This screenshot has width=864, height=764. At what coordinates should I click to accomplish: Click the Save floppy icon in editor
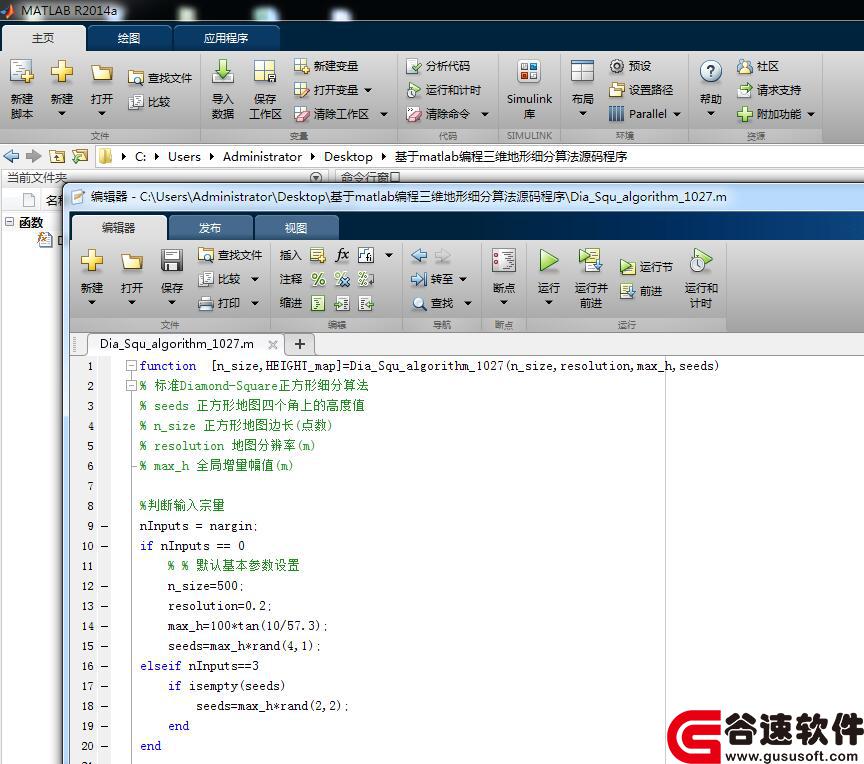coord(172,261)
